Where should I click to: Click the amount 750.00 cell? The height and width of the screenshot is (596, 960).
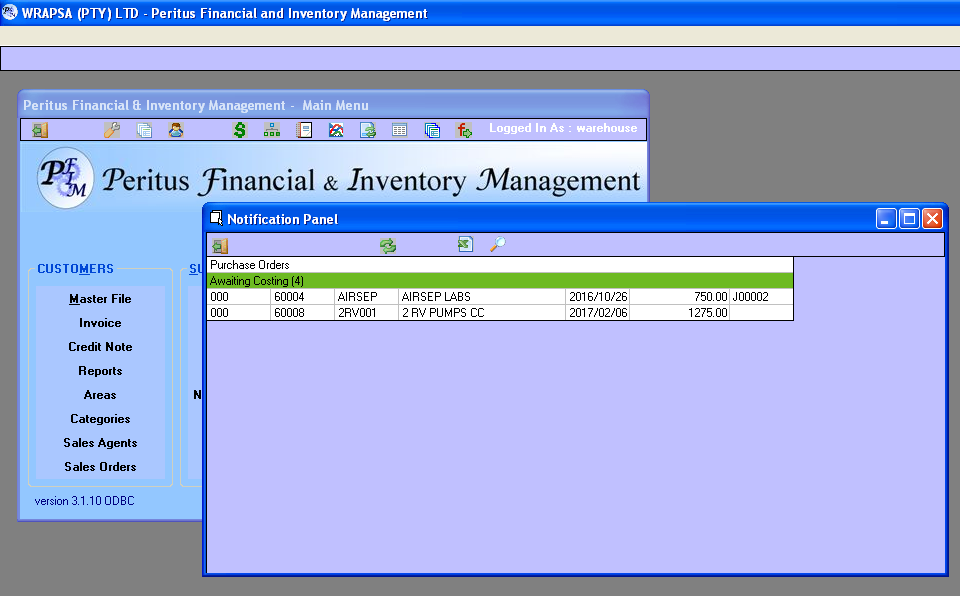pyautogui.click(x=680, y=296)
